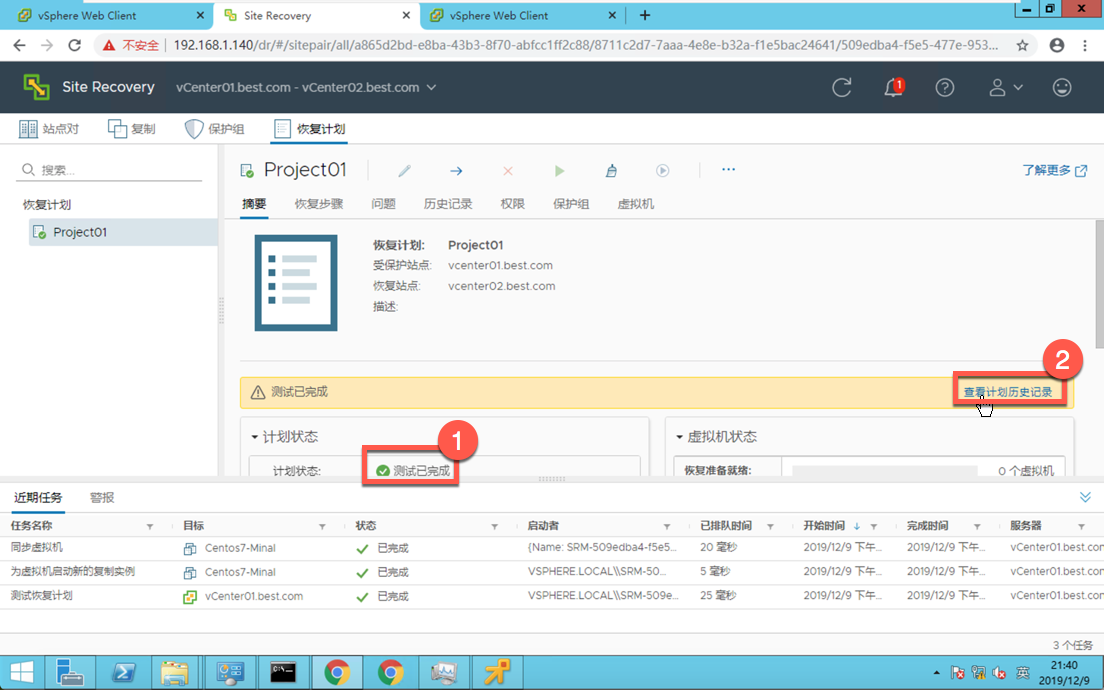Open filter for 目标 column
The width and height of the screenshot is (1104, 690).
pos(322,527)
